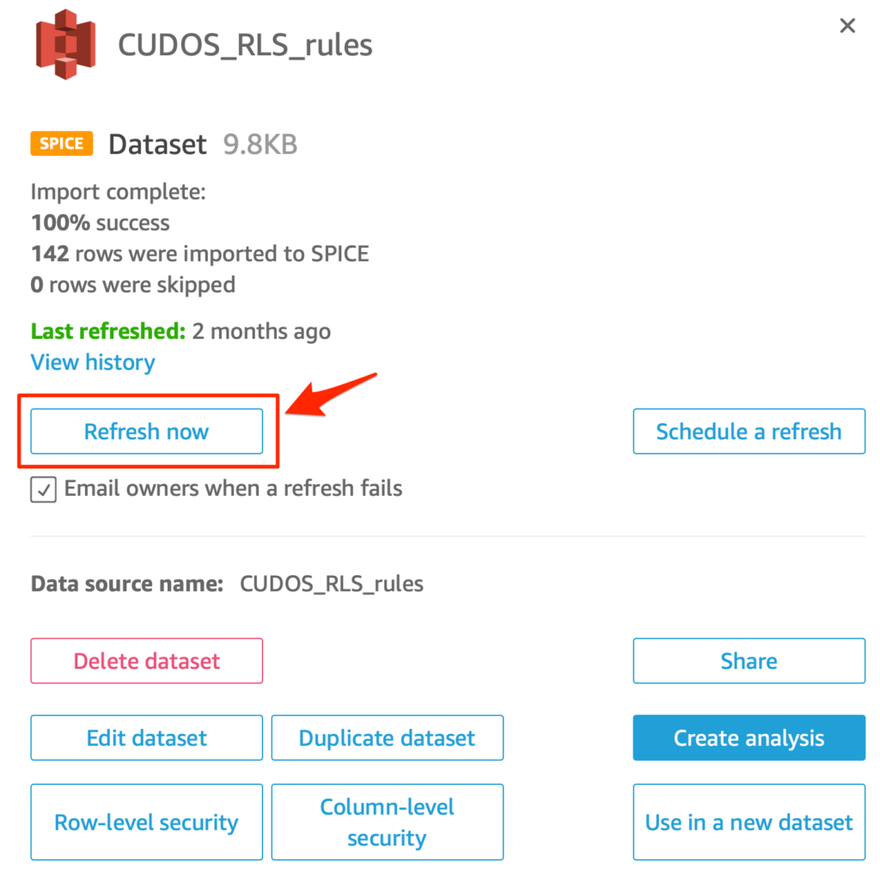Screen dimensions: 880x870
Task: Select Duplicate dataset
Action: 387,738
